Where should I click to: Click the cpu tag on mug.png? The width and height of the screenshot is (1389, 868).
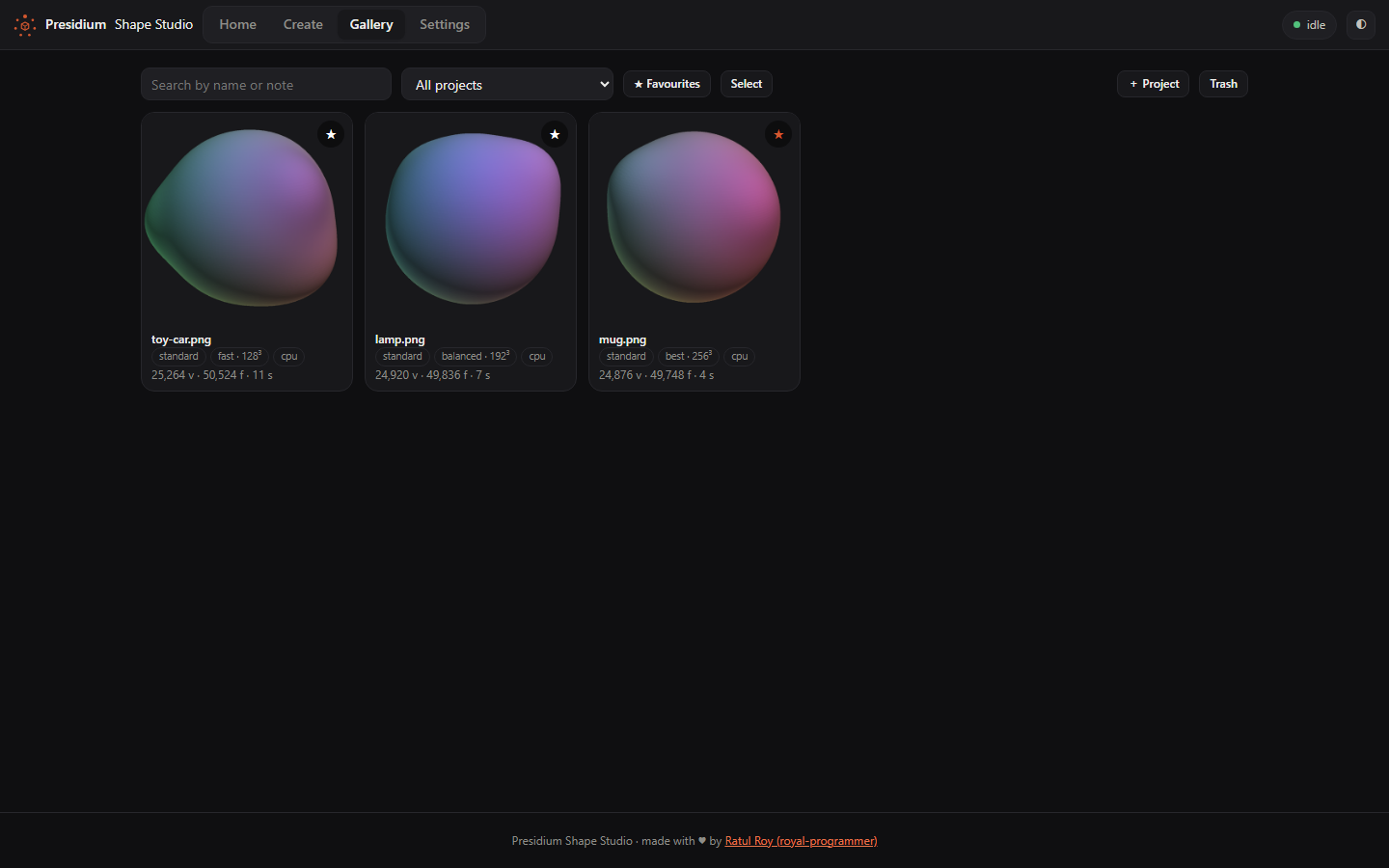(740, 357)
